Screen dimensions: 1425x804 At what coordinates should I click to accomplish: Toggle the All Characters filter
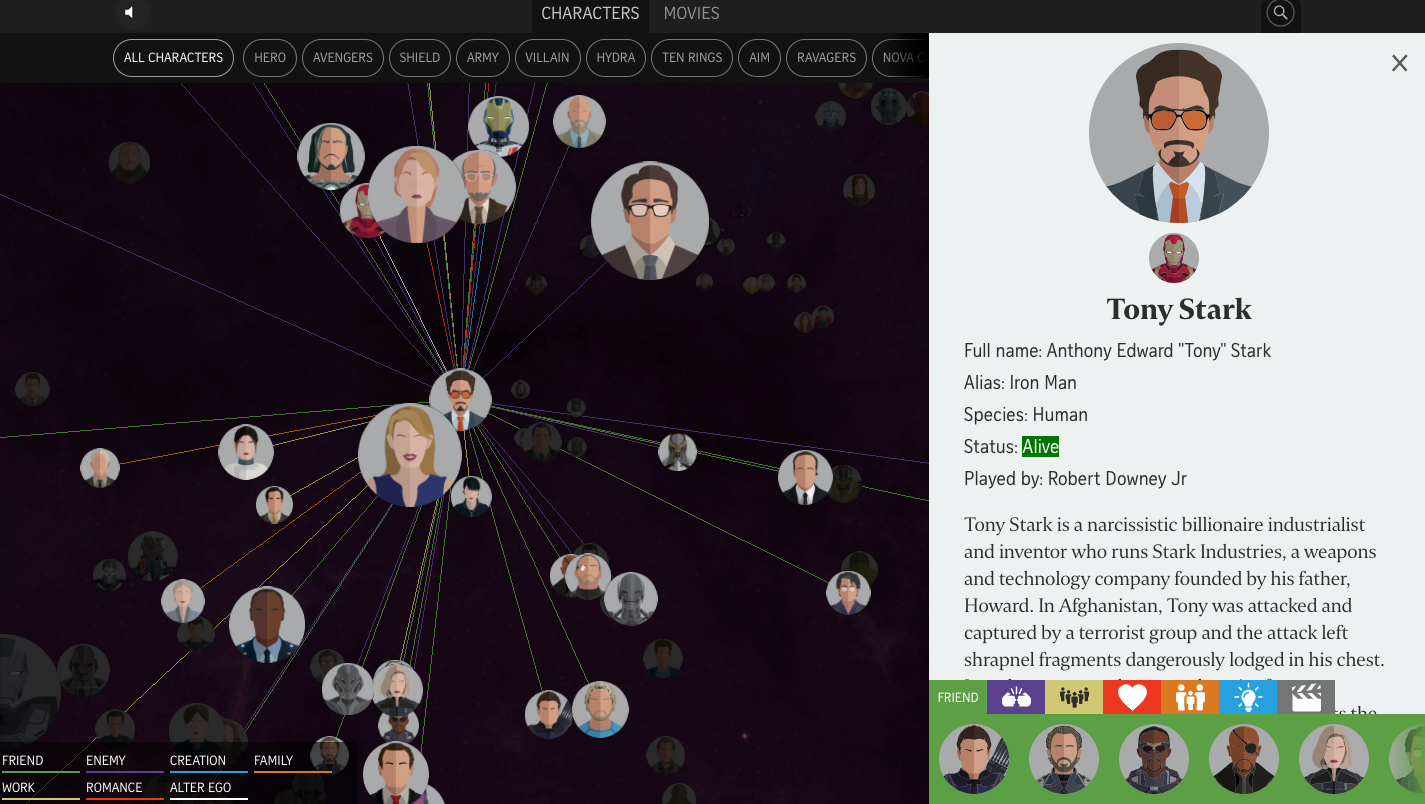173,58
